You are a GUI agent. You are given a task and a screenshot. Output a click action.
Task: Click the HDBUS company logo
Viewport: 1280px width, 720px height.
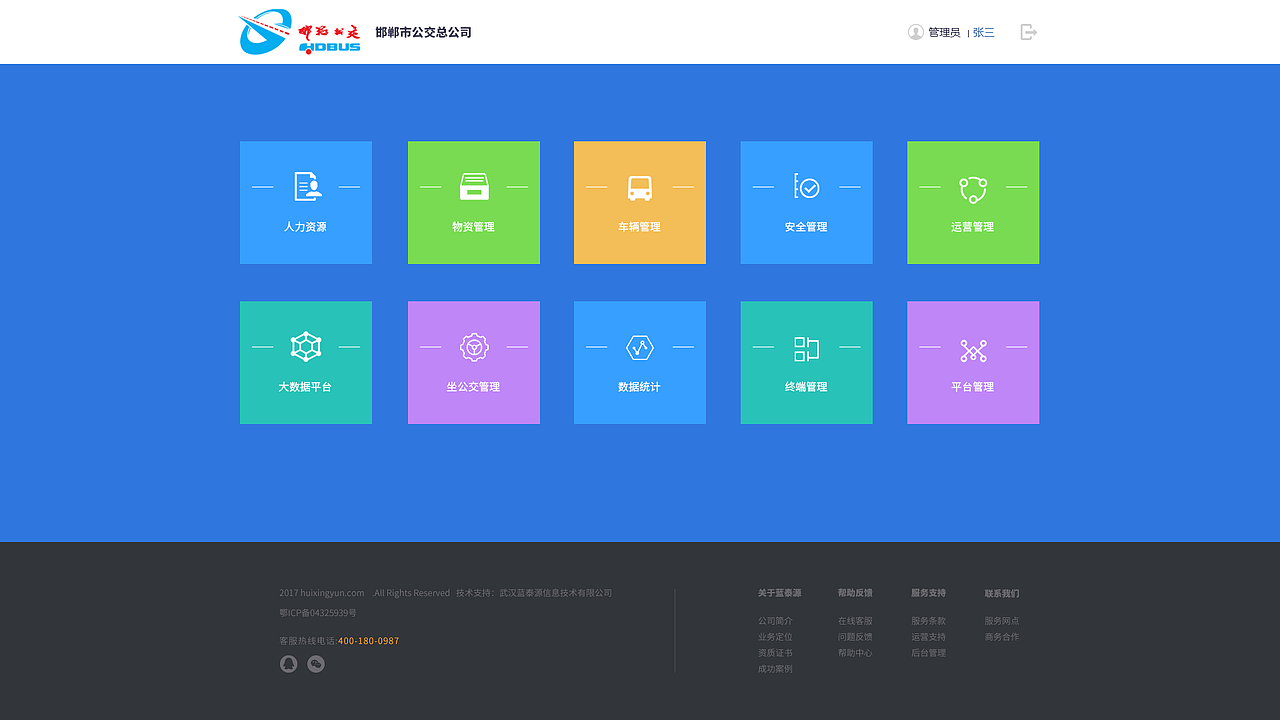pyautogui.click(x=298, y=31)
